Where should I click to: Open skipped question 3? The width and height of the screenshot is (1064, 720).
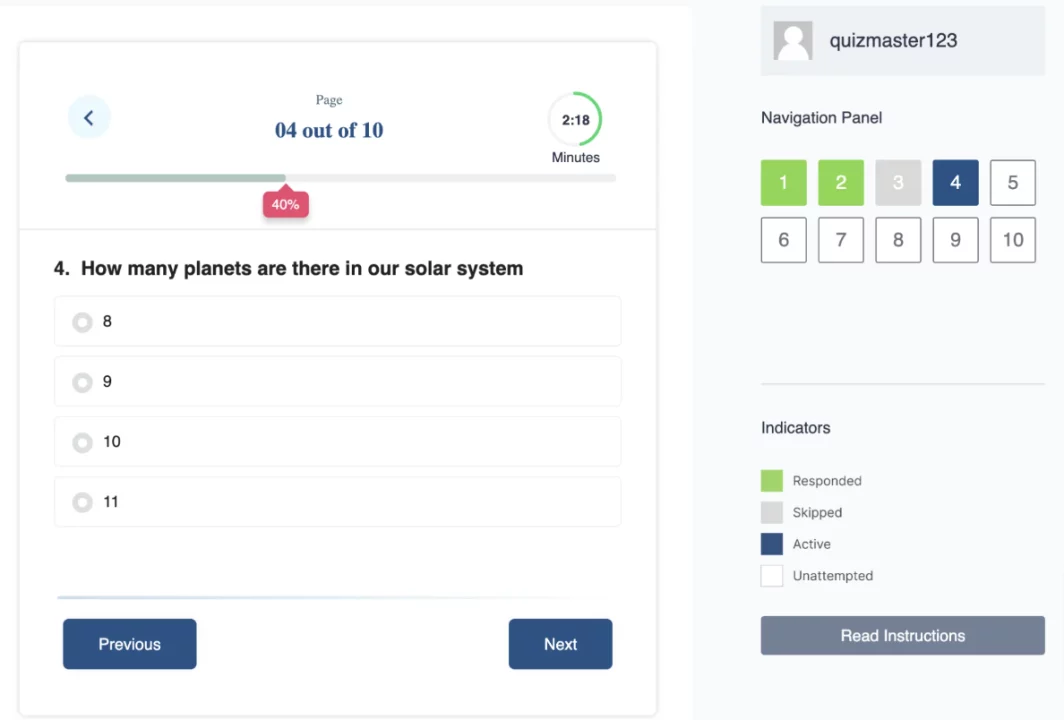pos(898,183)
